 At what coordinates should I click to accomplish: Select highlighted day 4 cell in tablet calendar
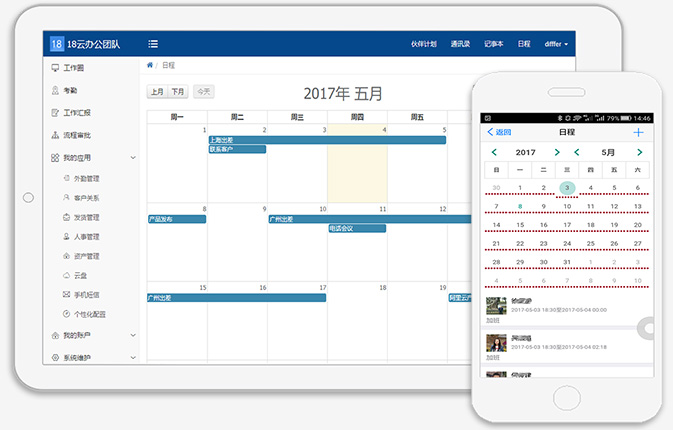pos(358,164)
